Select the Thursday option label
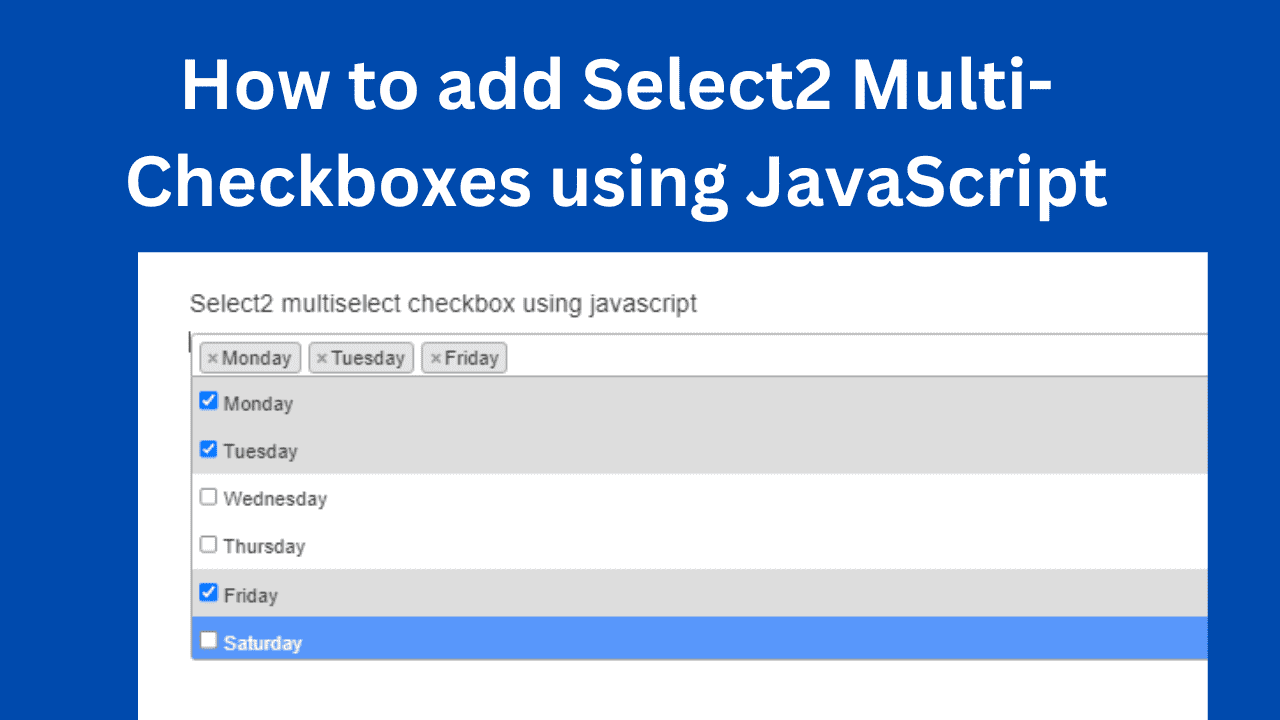 (264, 546)
